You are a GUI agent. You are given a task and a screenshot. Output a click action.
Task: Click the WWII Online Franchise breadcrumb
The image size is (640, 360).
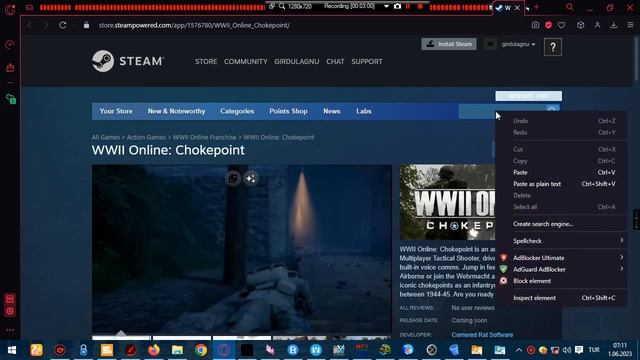204,138
